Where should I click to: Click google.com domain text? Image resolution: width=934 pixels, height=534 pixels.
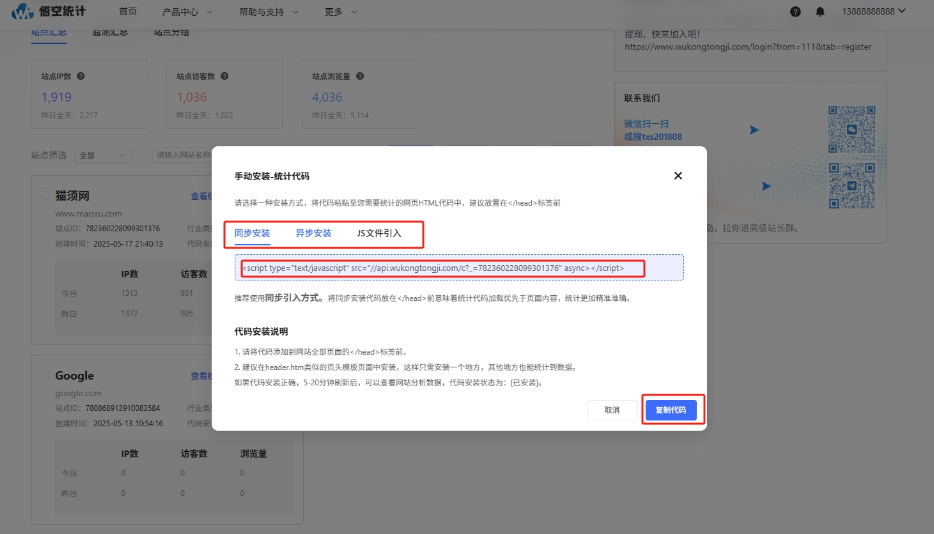tap(79, 393)
